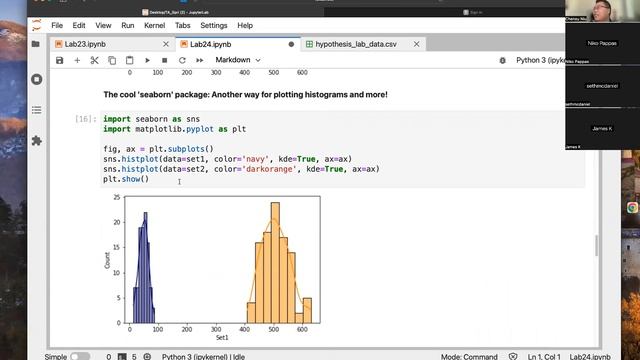
Task: Open the Settings menu
Action: (x=213, y=25)
